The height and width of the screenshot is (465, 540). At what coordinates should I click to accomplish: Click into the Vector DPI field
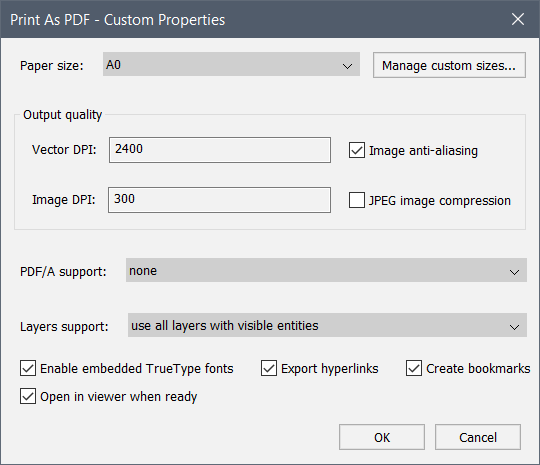pyautogui.click(x=220, y=150)
